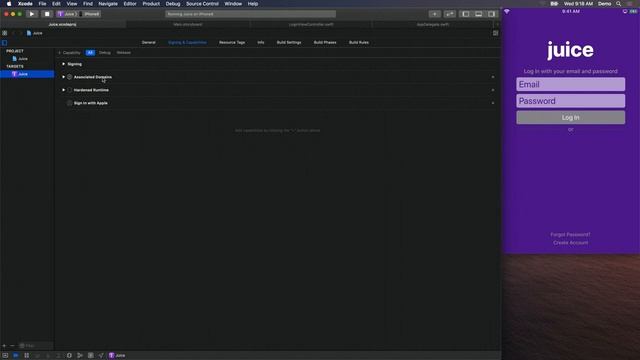640x360 pixels.
Task: Remove the Sign in with Apple capability
Action: (x=493, y=103)
